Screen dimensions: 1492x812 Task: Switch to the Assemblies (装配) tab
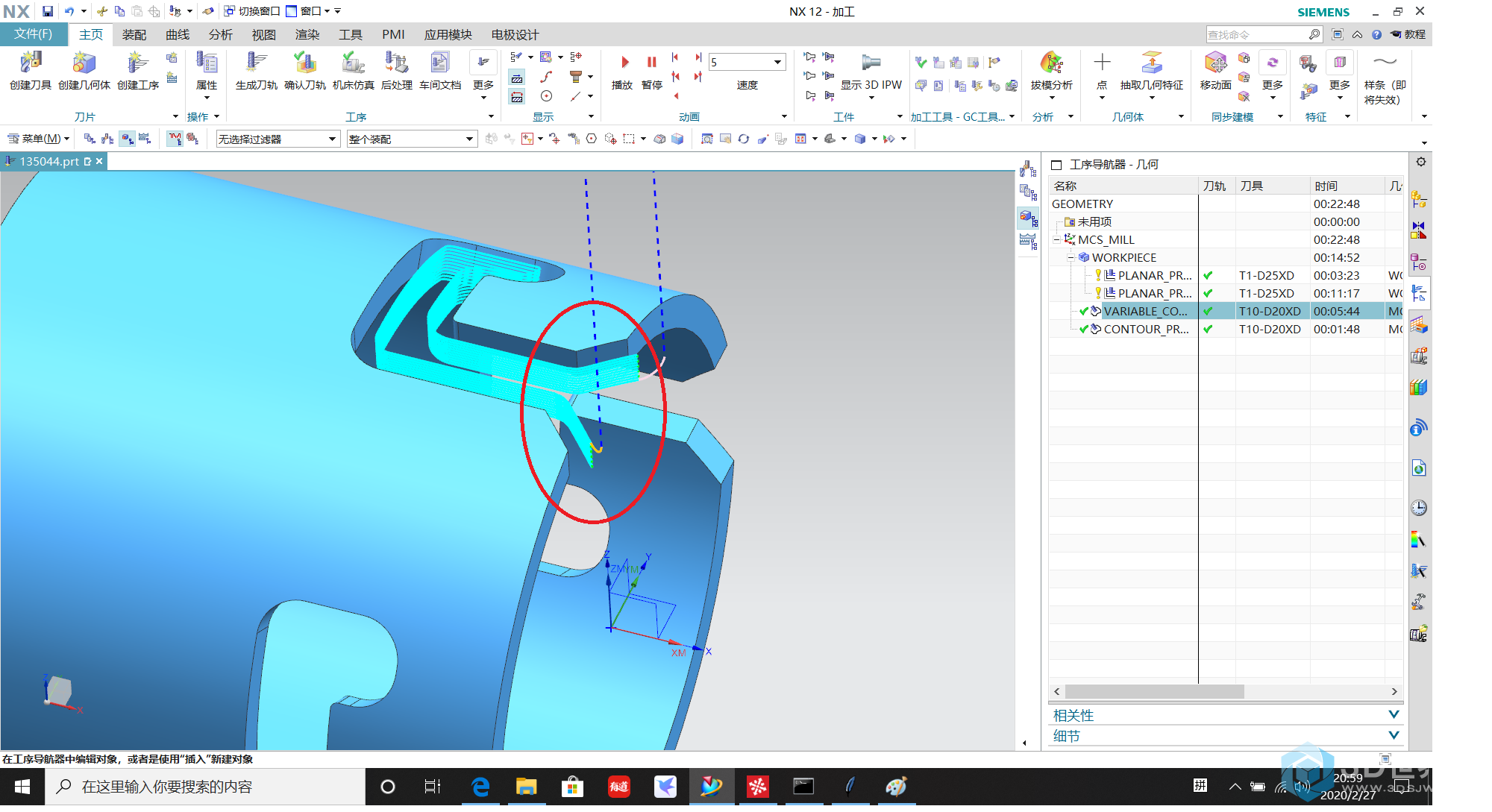[134, 34]
